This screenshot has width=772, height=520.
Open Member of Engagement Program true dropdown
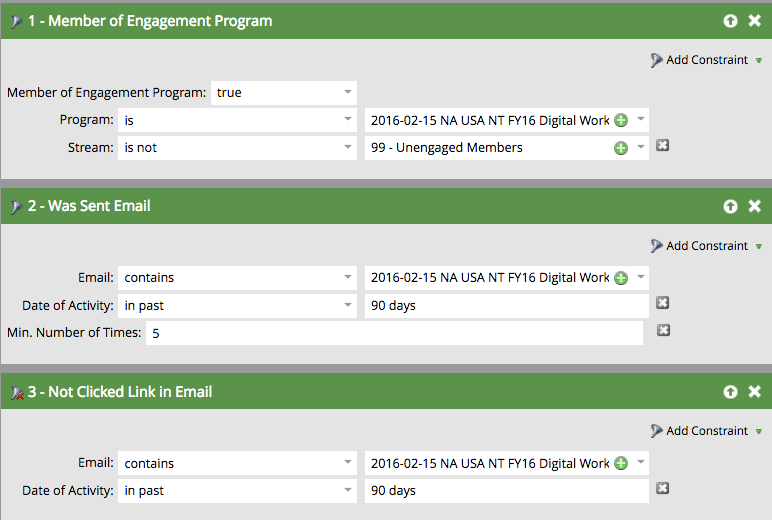(x=284, y=93)
